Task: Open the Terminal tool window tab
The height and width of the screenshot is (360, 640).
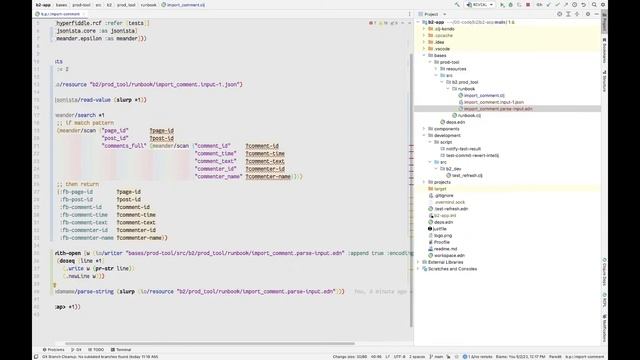Action: point(121,349)
